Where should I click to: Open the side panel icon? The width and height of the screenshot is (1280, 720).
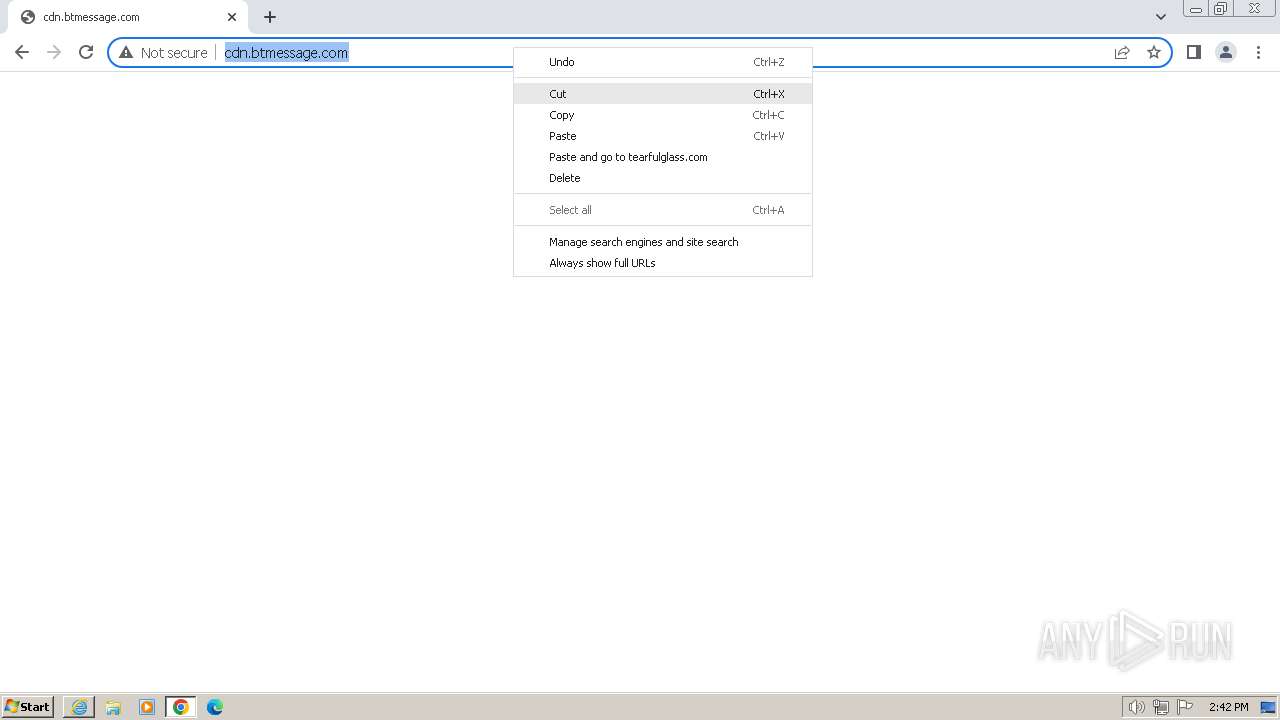pos(1194,52)
